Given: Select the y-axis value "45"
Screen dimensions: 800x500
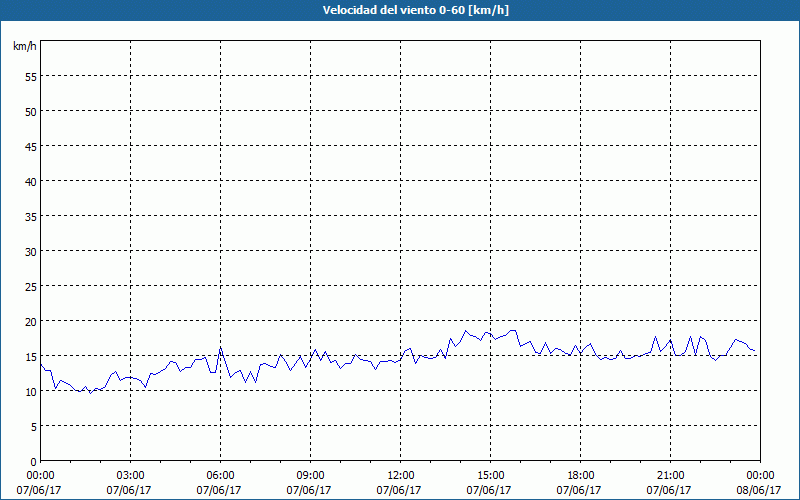Looking at the screenshot, I should [x=31, y=146].
